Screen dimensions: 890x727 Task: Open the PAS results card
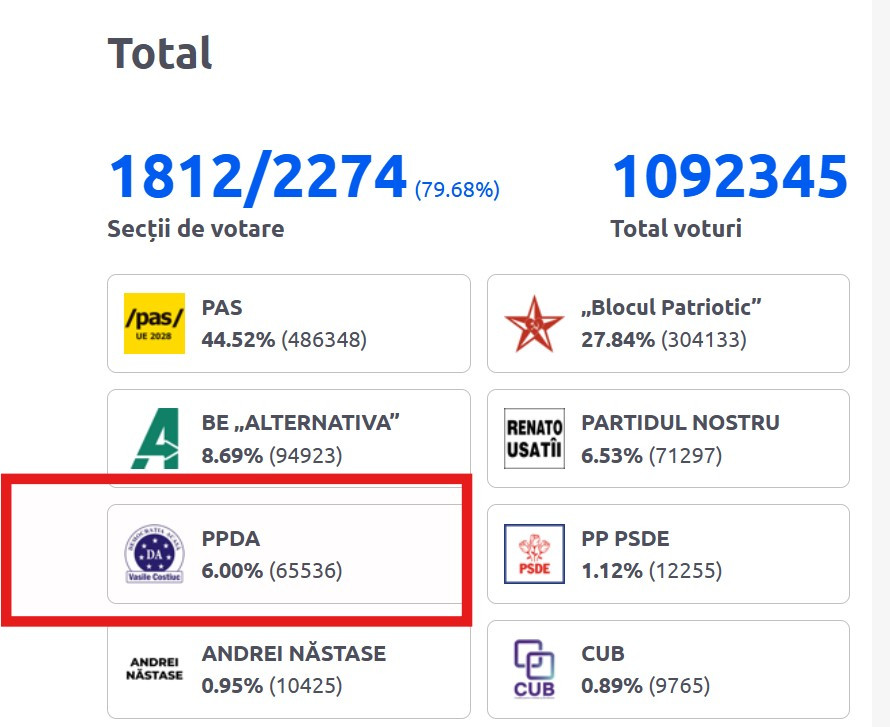[288, 323]
